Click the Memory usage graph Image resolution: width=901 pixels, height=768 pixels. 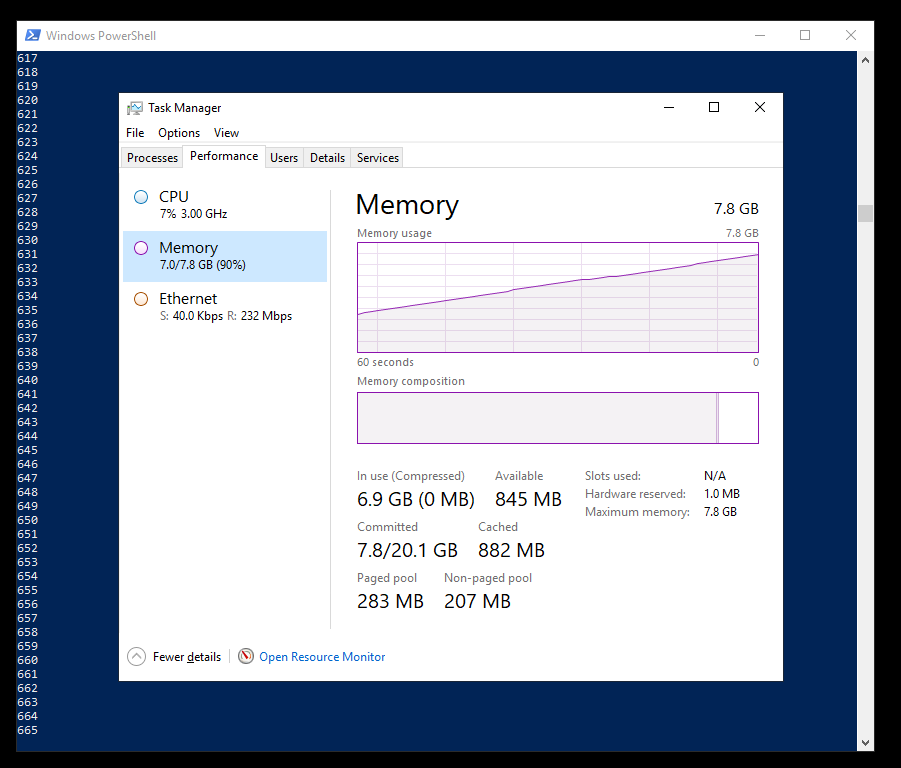point(558,298)
